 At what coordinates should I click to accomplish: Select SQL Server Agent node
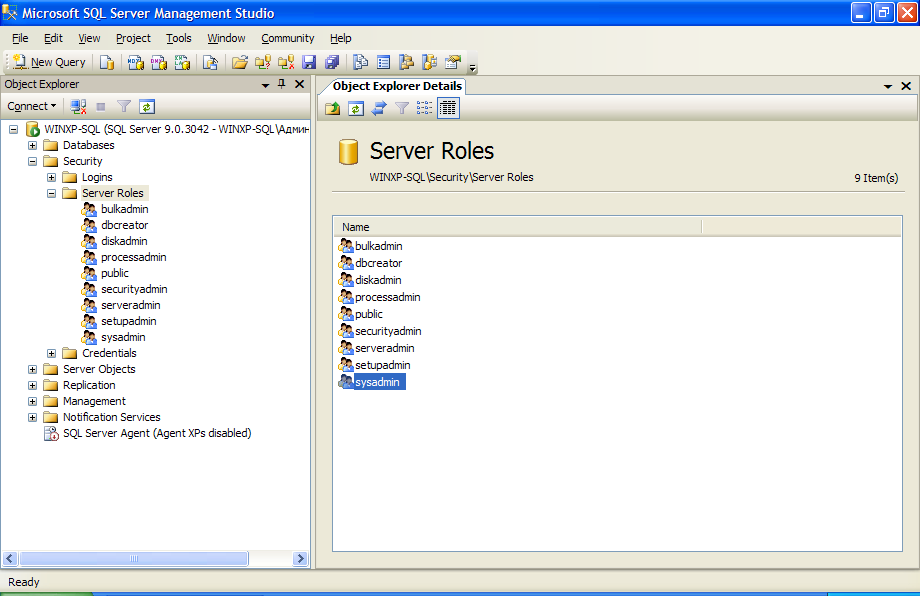pos(157,434)
